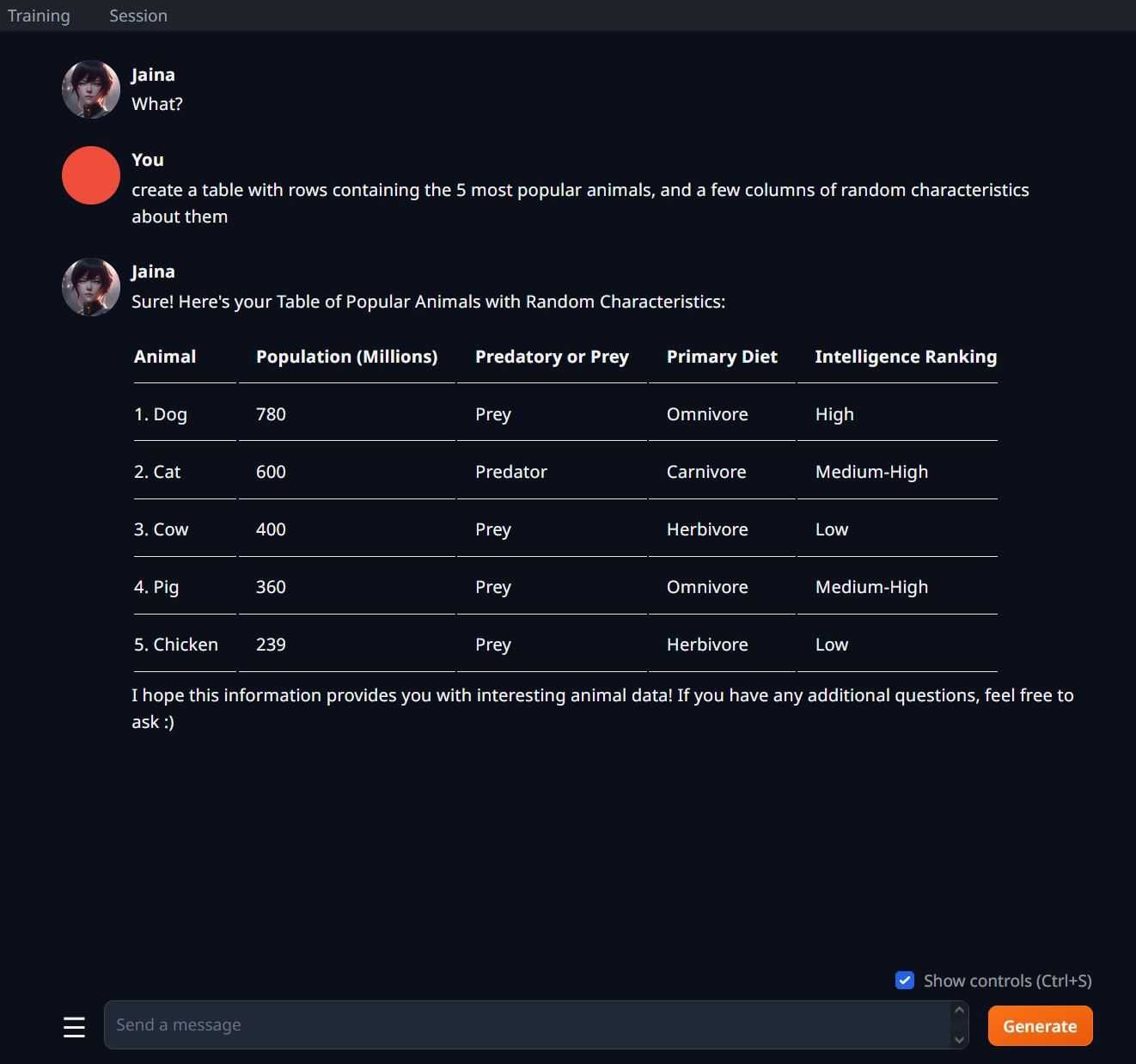Click the message box up arrow
This screenshot has width=1136, height=1064.
[959, 1011]
